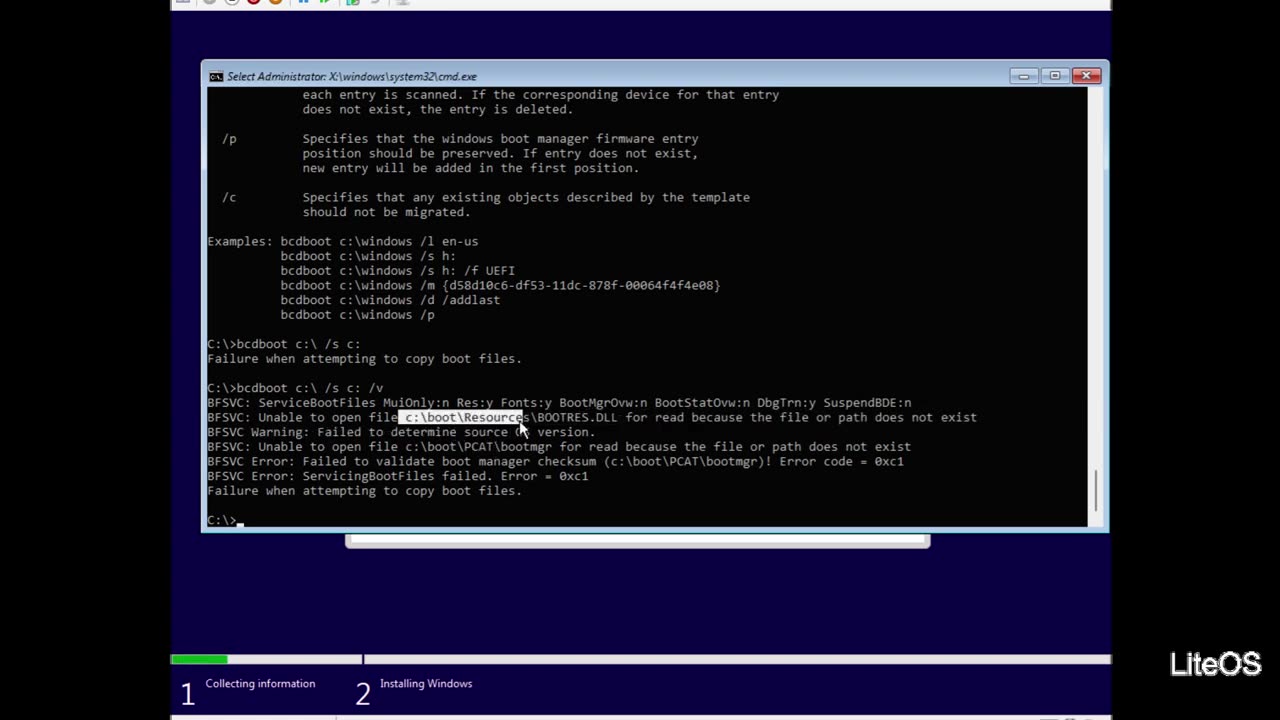Click the current C:\> command prompt

[x=222, y=519]
